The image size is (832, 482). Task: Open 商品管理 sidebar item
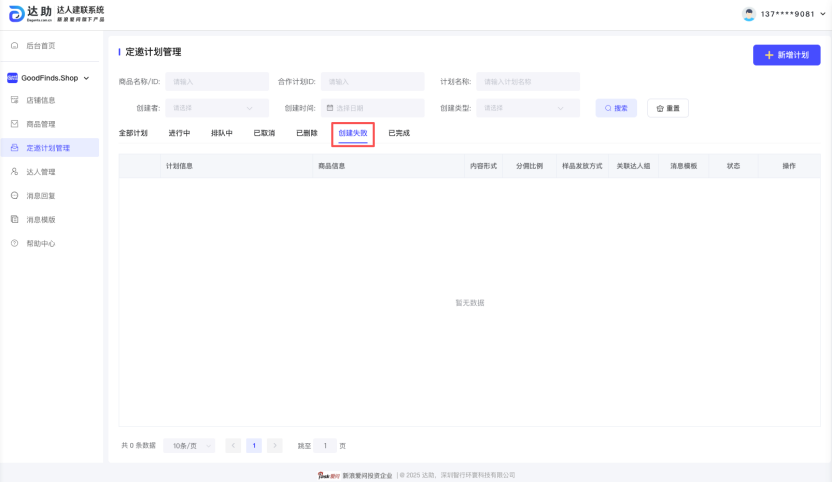[40, 124]
